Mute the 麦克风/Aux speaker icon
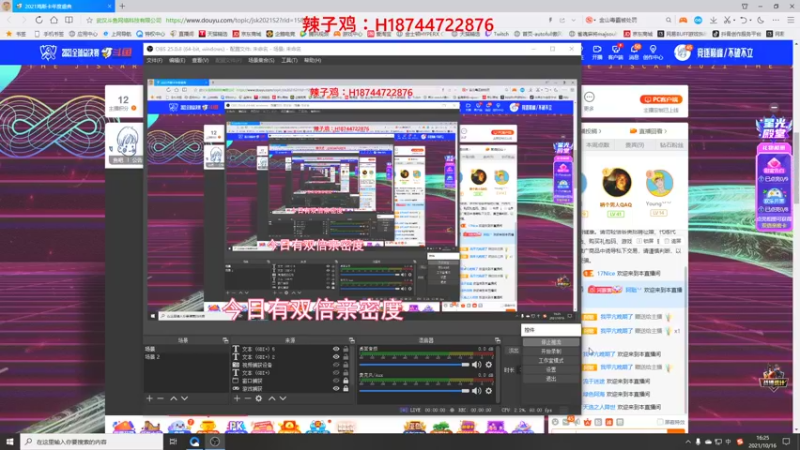This screenshot has width=800, height=450. (477, 391)
